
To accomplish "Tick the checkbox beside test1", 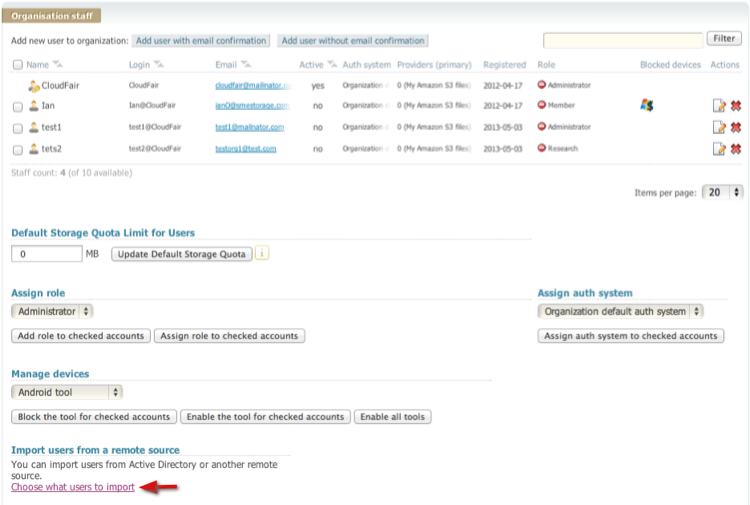I will click(x=17, y=128).
